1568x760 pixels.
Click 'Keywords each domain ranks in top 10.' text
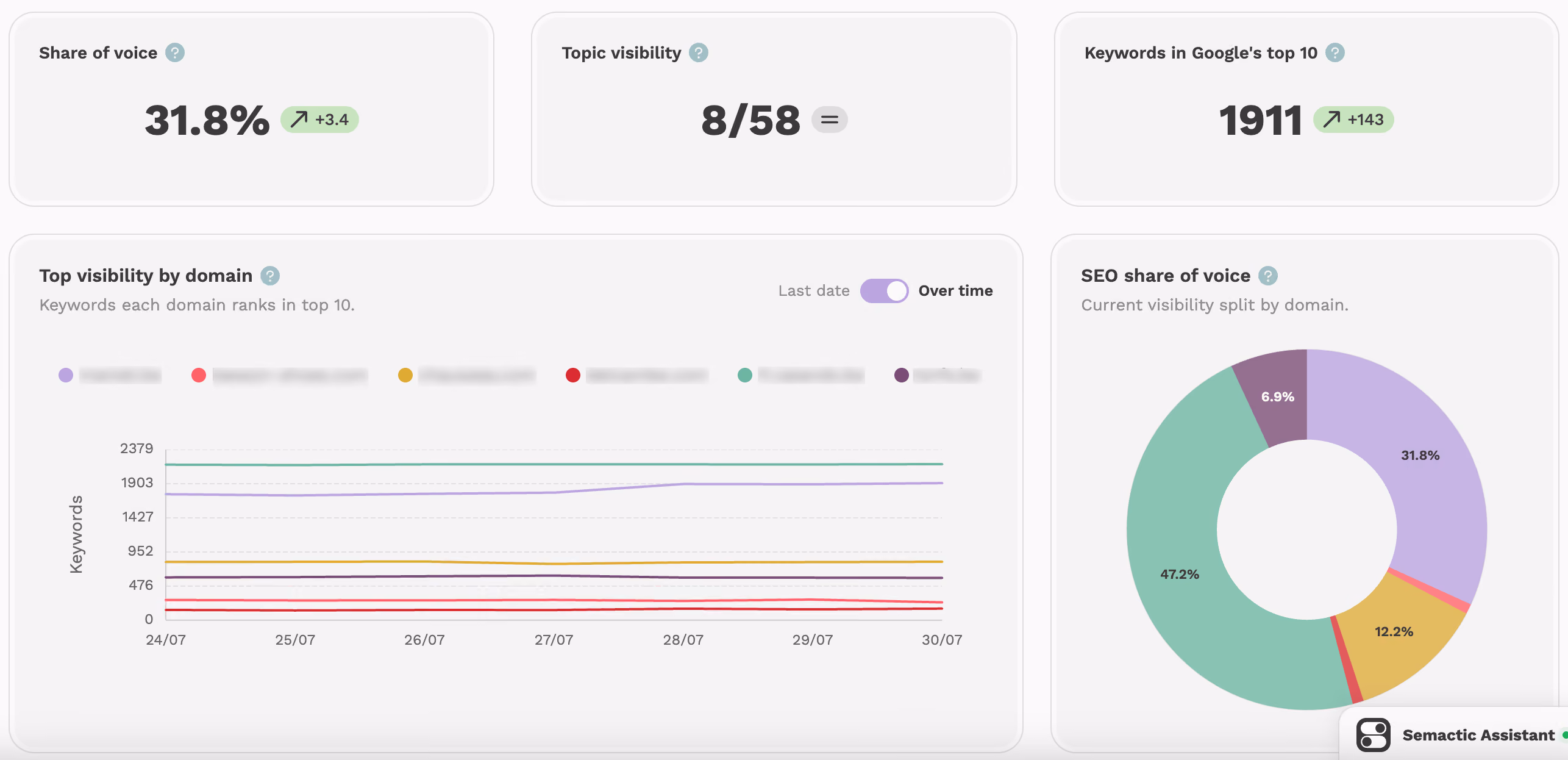point(197,305)
